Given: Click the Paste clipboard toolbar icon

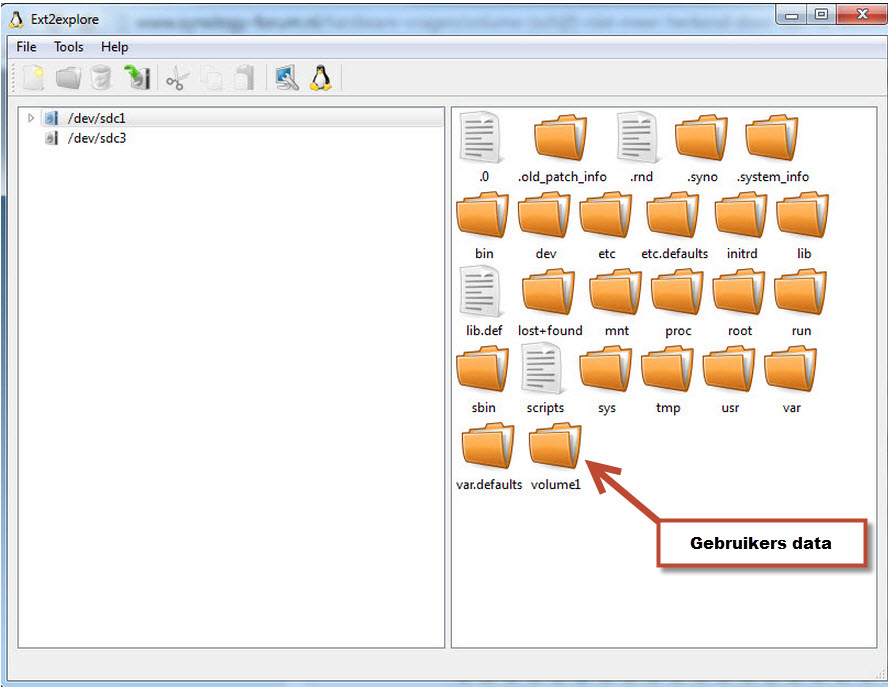Looking at the screenshot, I should coord(244,78).
